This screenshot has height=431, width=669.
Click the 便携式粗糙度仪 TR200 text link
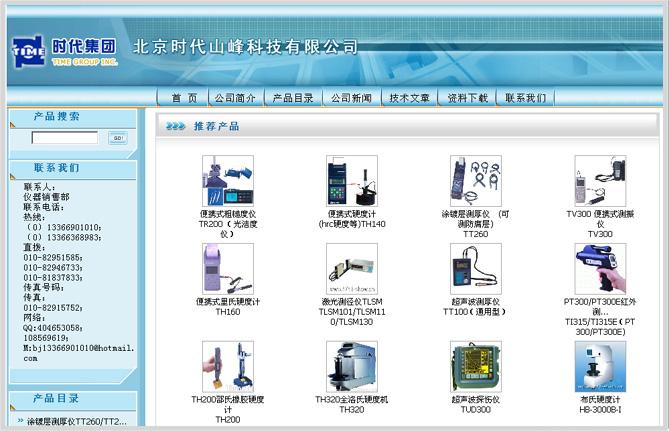(228, 224)
